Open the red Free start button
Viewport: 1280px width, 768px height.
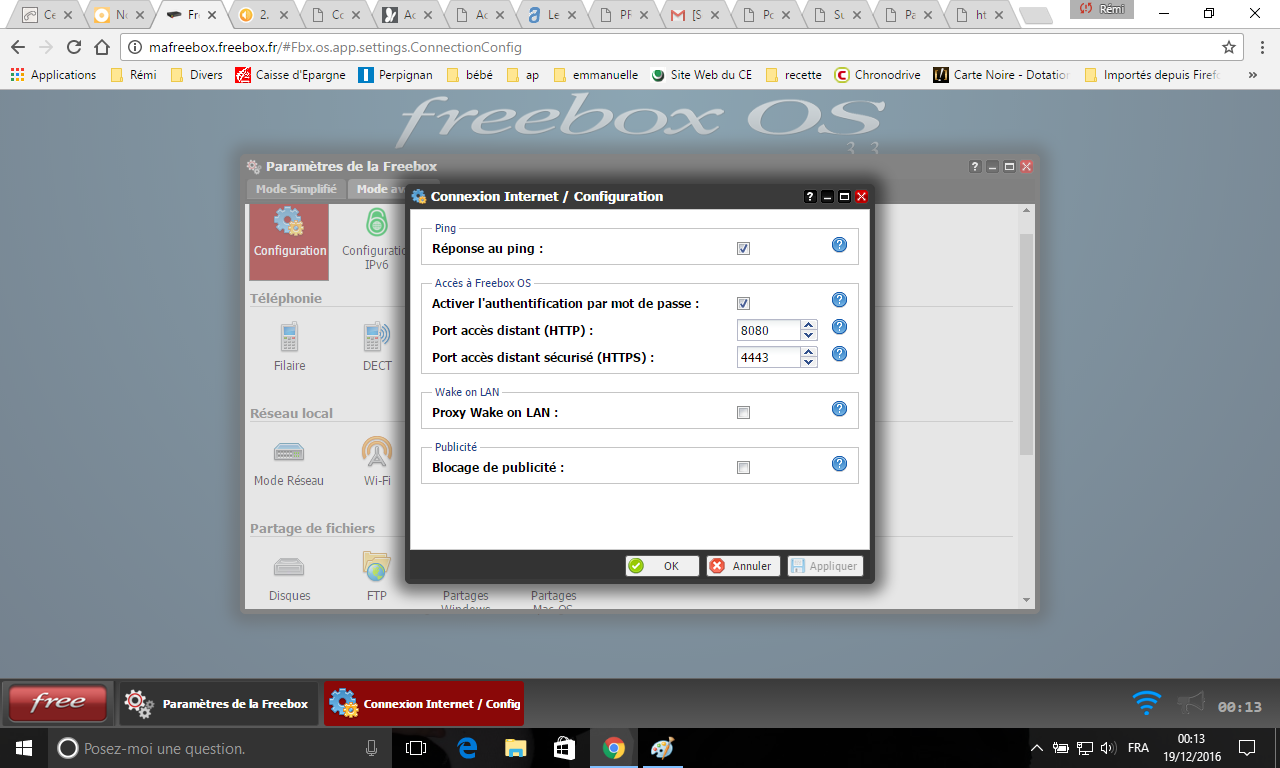point(58,703)
